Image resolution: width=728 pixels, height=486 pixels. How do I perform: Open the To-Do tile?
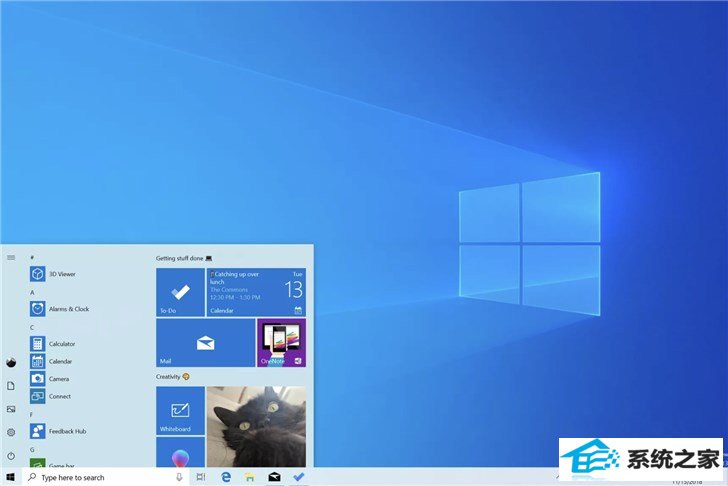pos(180,292)
